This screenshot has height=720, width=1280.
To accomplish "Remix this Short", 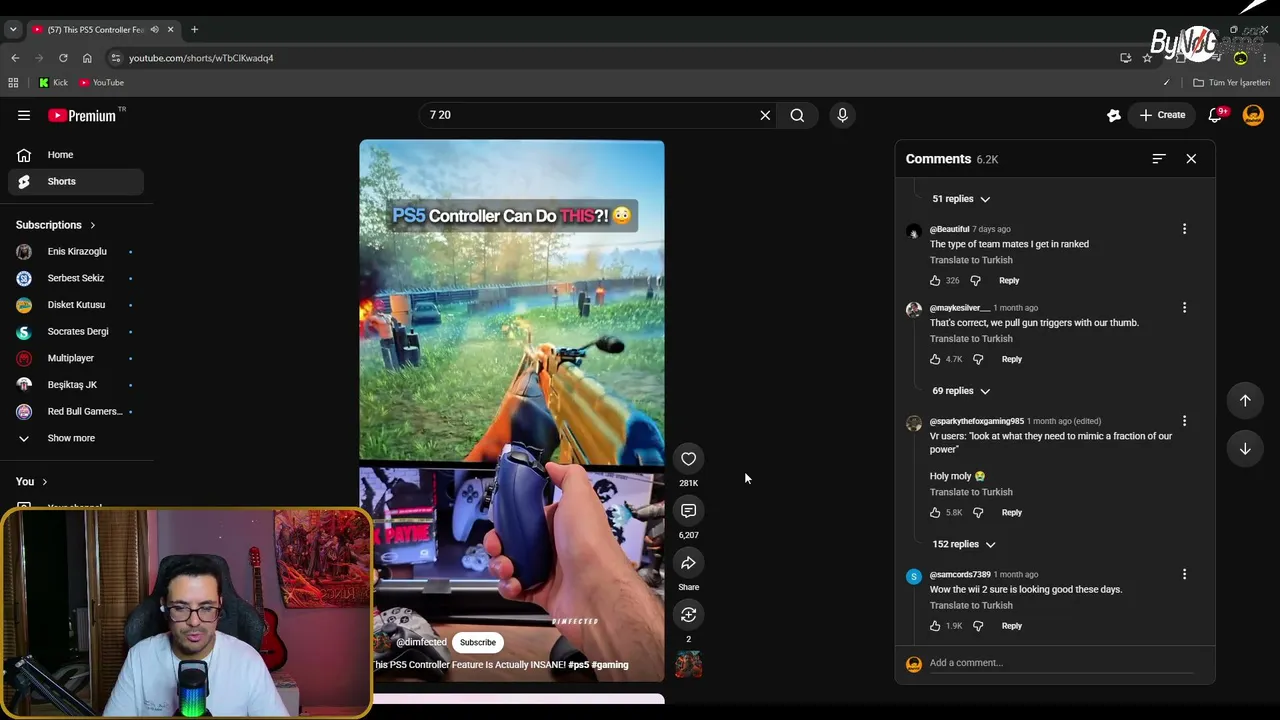I will click(x=688, y=615).
